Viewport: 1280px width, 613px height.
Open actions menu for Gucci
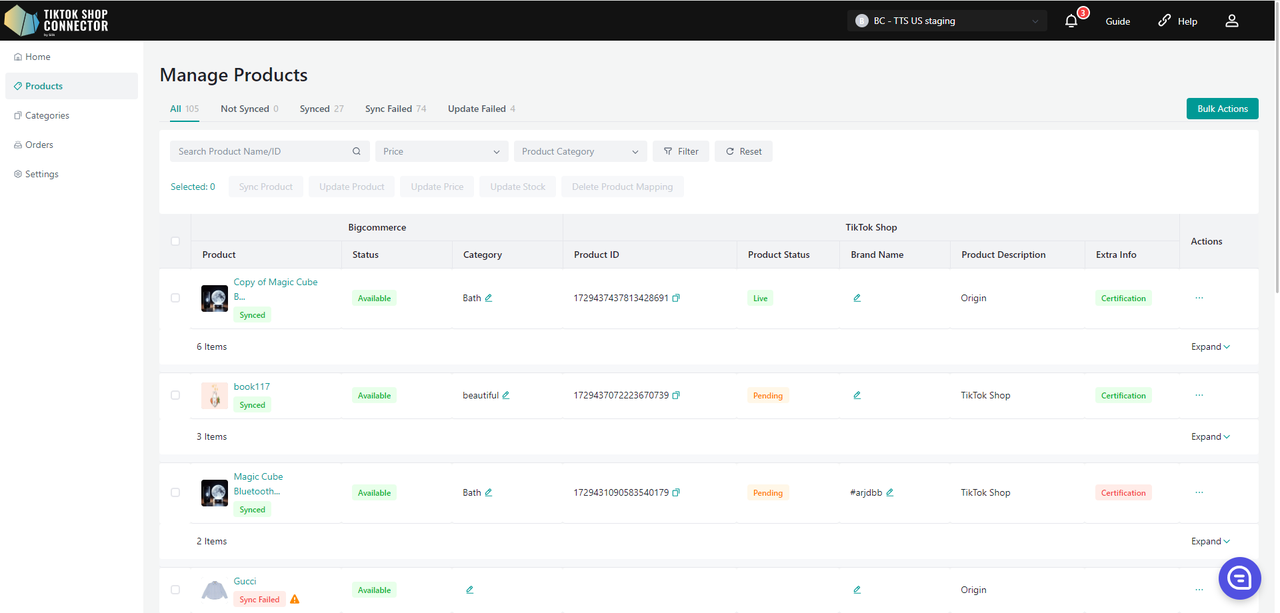1199,590
